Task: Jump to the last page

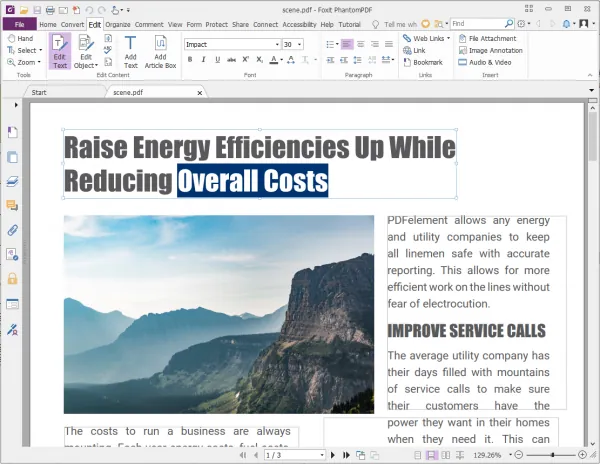Action: 346,455
